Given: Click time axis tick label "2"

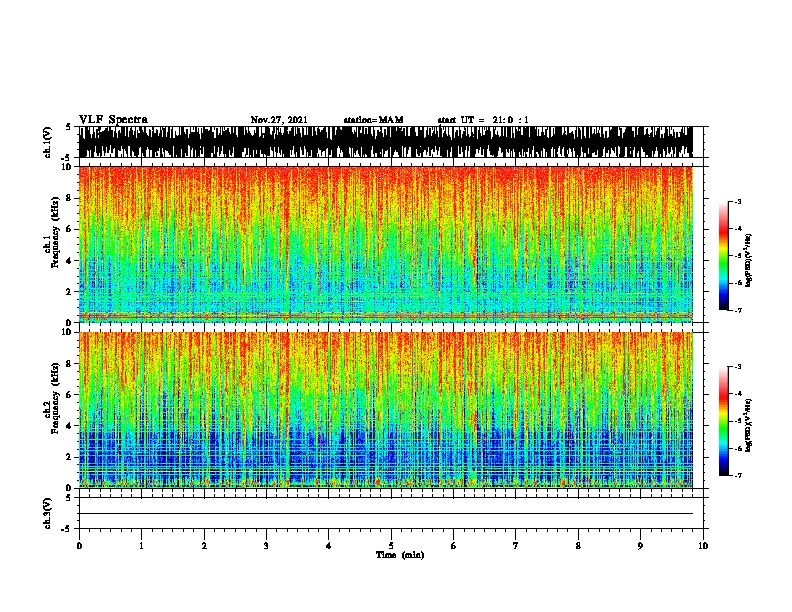Looking at the screenshot, I should 204,546.
